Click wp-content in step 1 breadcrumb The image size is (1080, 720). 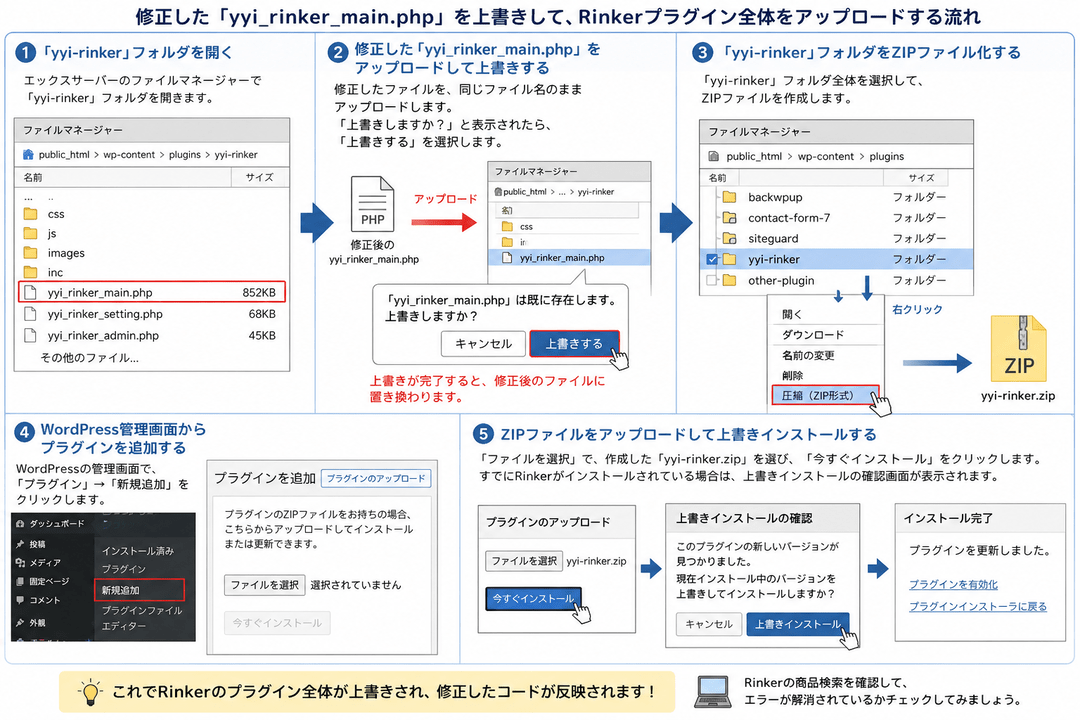(x=129, y=154)
